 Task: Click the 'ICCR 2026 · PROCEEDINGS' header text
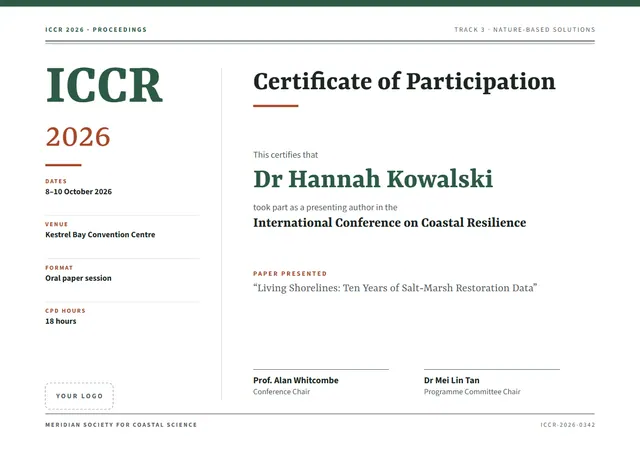click(x=96, y=29)
